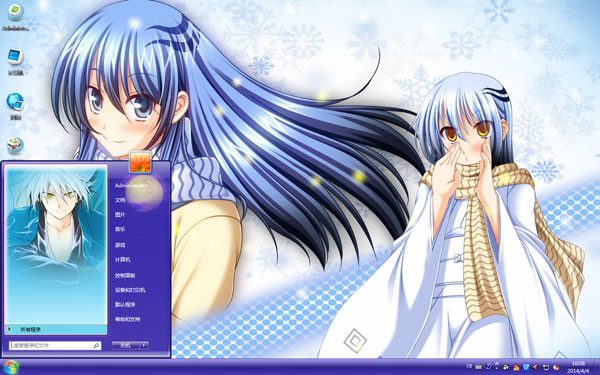Open the clock showing 16:08 2014/4/4

tap(578, 367)
